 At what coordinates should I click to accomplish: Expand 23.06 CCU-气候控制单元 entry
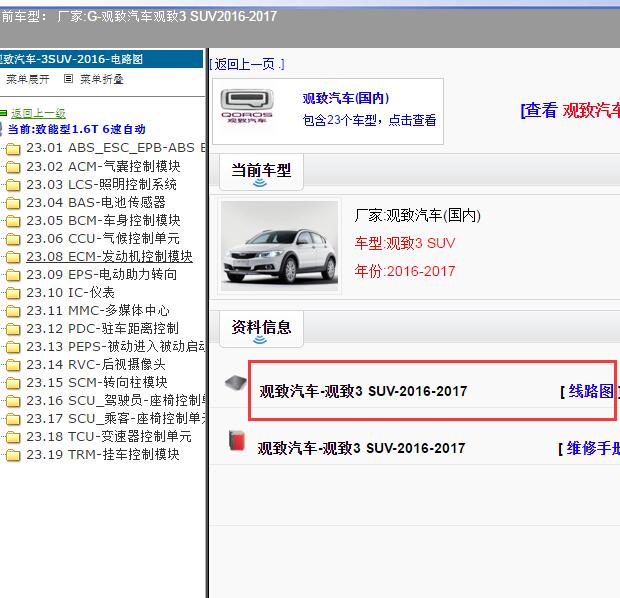pos(103,238)
